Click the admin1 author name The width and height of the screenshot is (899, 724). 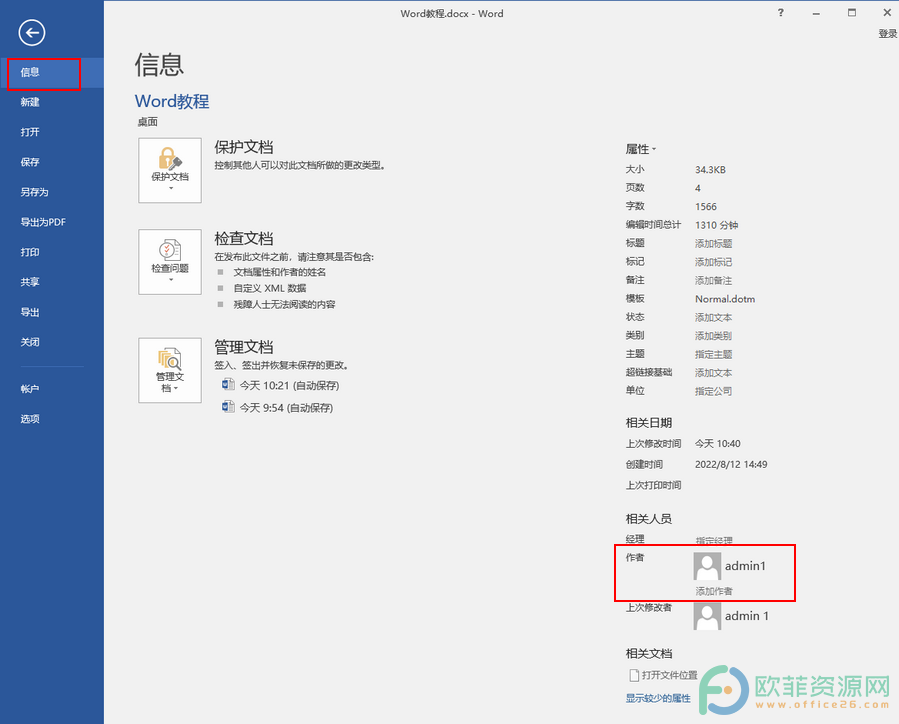[x=745, y=566]
